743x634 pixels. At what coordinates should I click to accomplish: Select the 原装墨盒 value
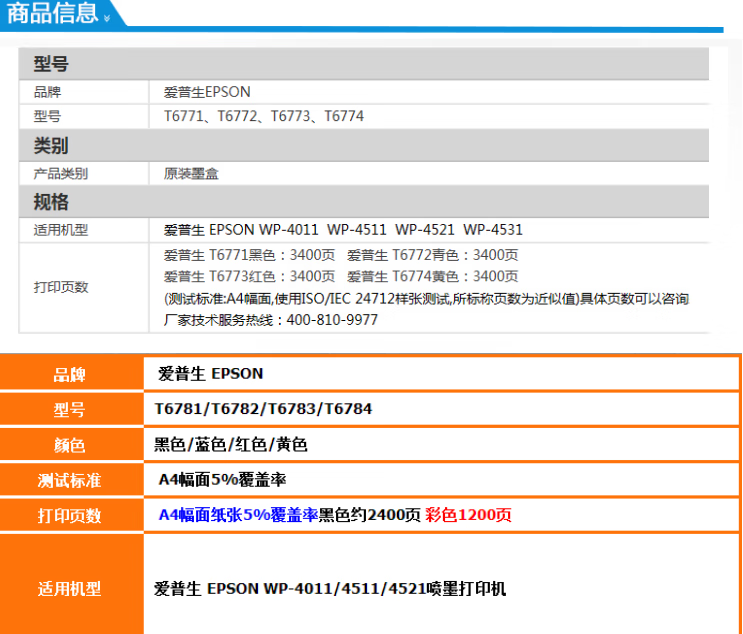[191, 173]
